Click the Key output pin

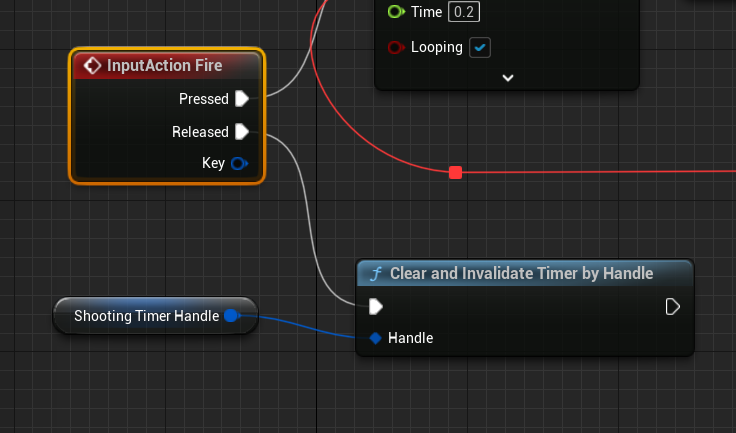(239, 163)
